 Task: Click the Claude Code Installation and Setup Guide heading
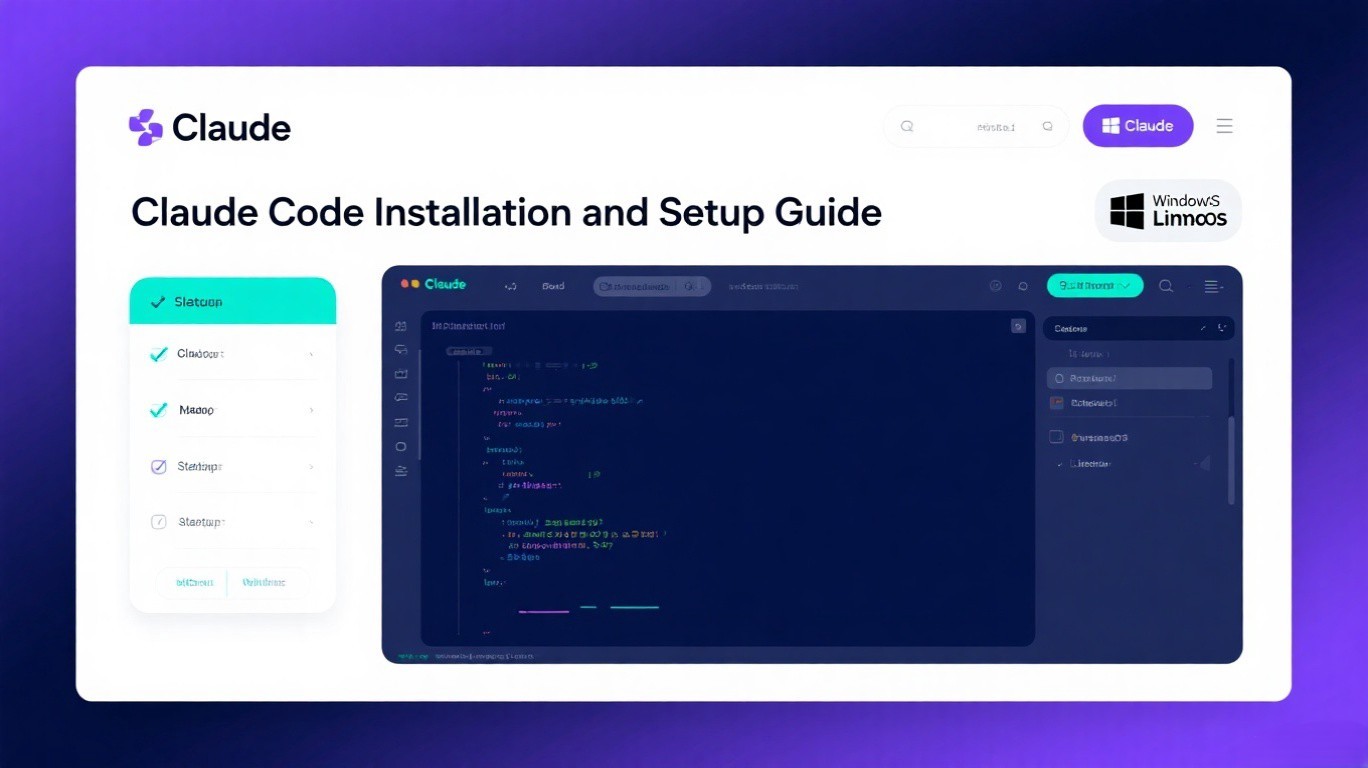click(x=506, y=213)
